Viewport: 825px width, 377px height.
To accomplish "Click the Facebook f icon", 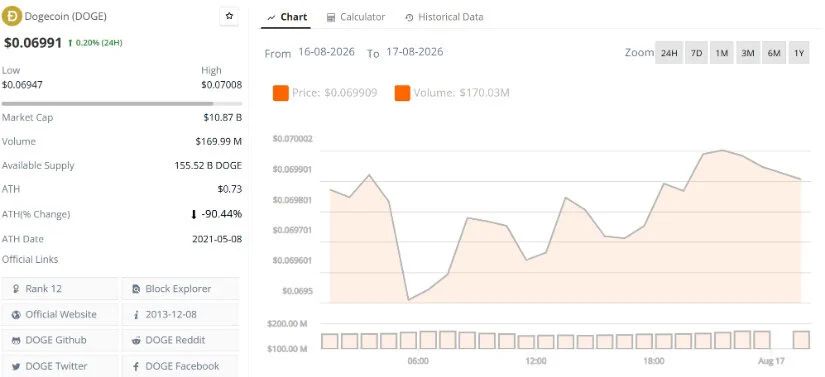I will [137, 366].
